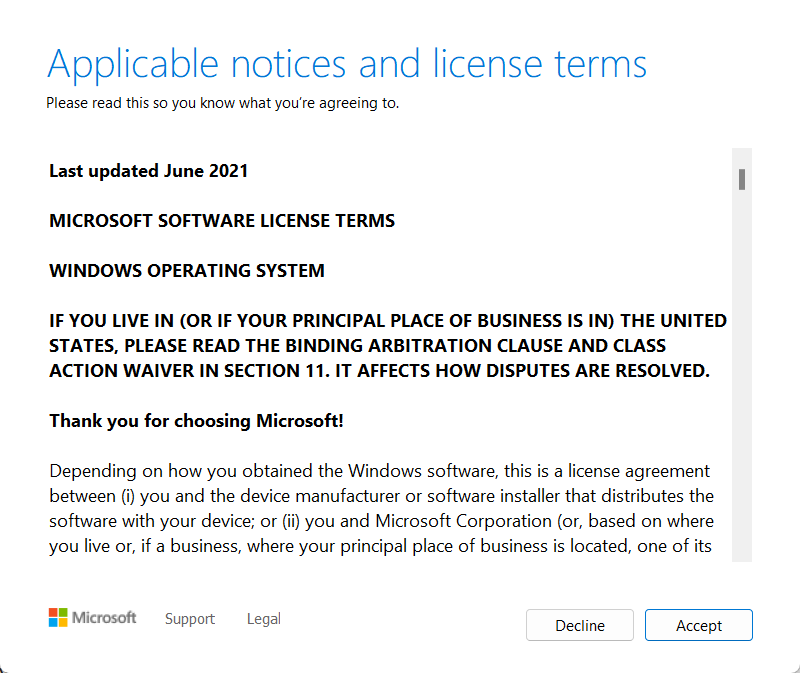Open the Support link
The height and width of the screenshot is (673, 800).
pos(190,618)
